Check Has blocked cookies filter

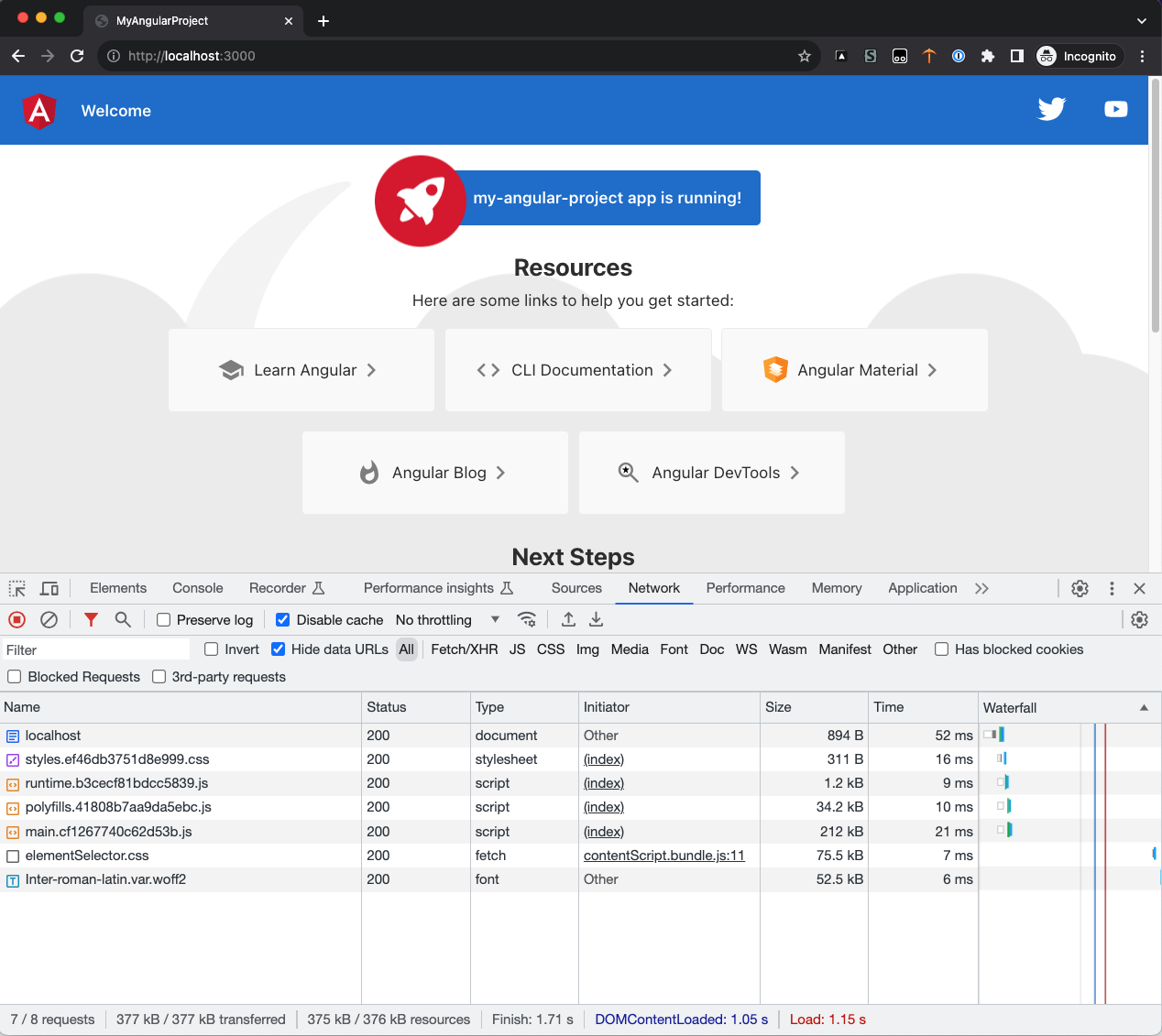click(941, 649)
